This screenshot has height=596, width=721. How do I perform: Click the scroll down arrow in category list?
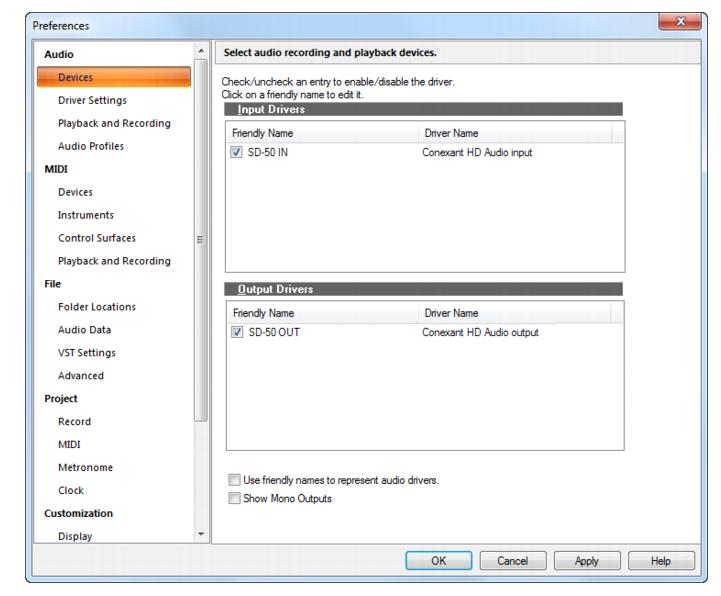(201, 534)
